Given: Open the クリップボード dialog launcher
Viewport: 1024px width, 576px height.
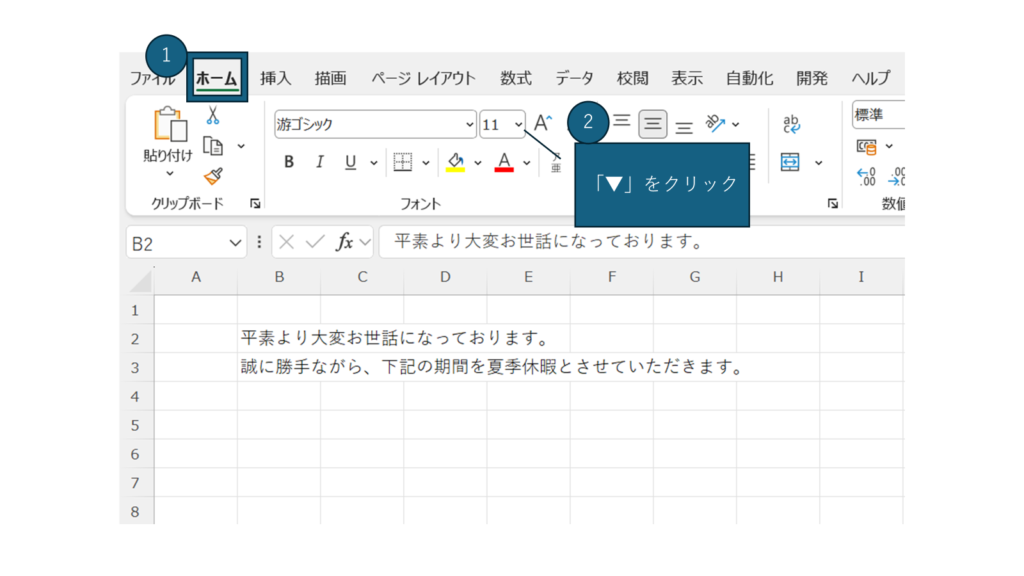Looking at the screenshot, I should click(255, 204).
